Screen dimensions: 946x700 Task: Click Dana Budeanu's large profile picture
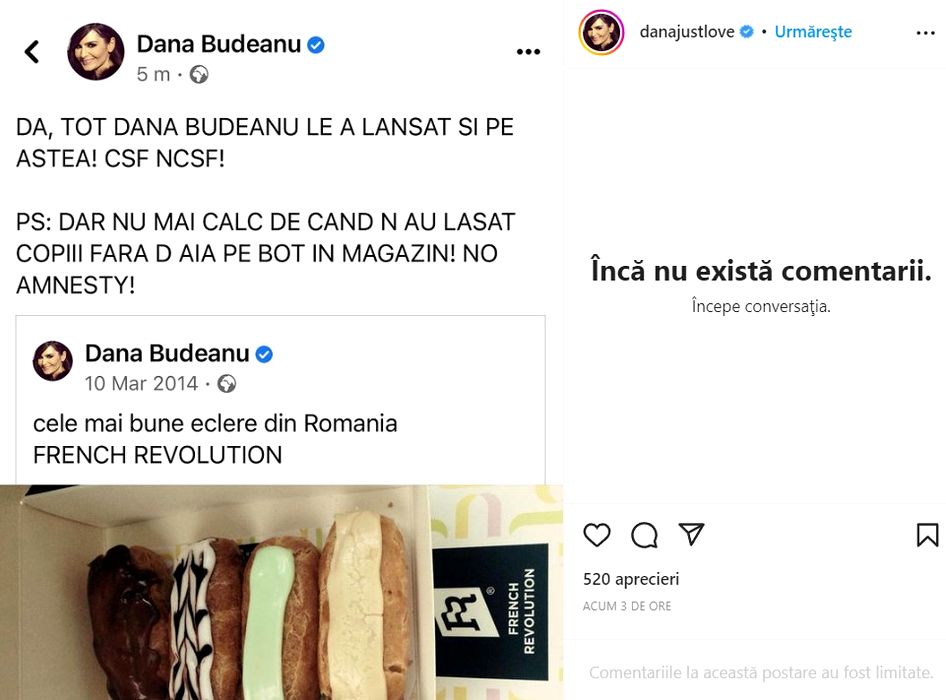[x=95, y=52]
